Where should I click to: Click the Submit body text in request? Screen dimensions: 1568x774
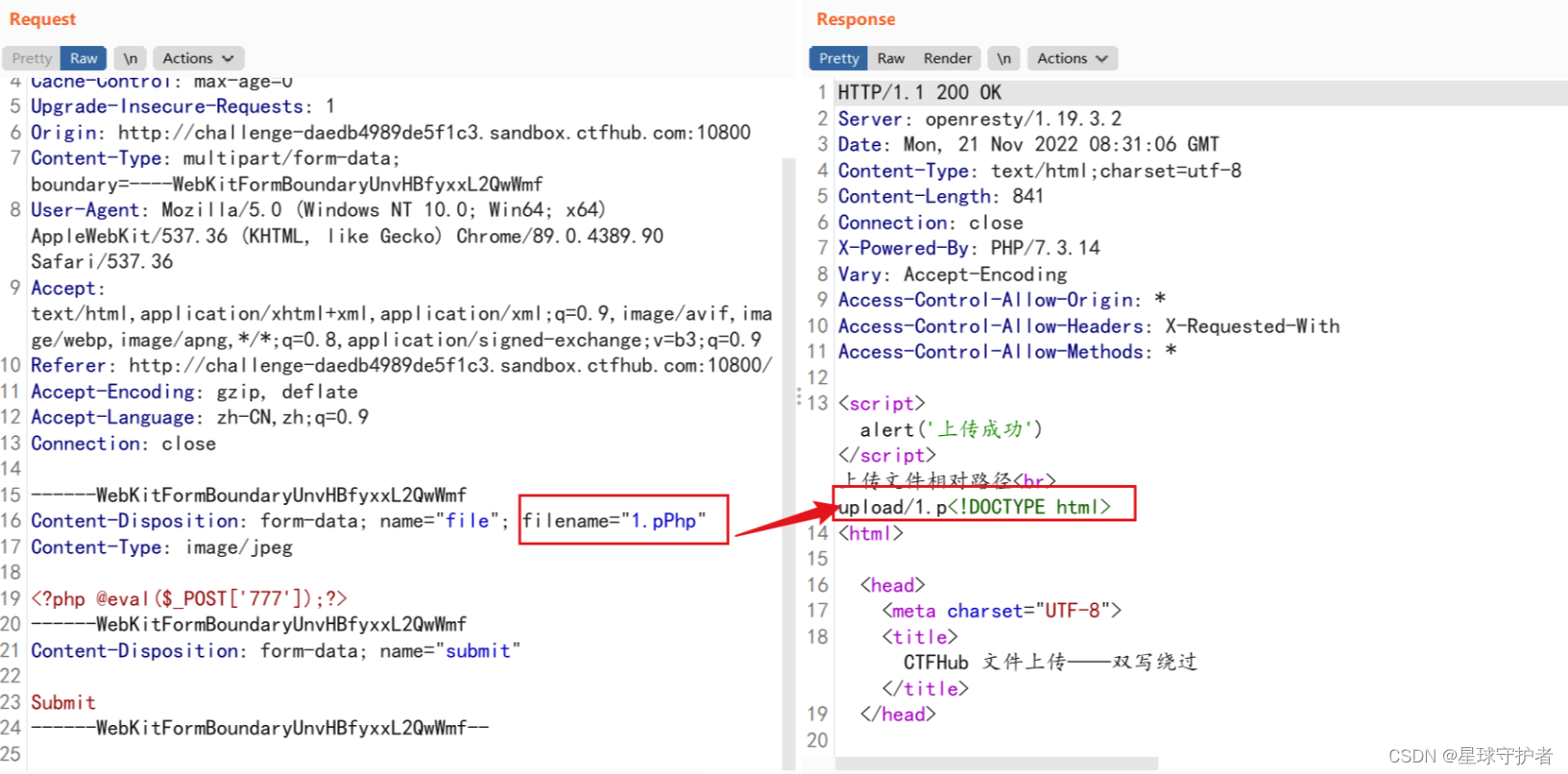(63, 702)
